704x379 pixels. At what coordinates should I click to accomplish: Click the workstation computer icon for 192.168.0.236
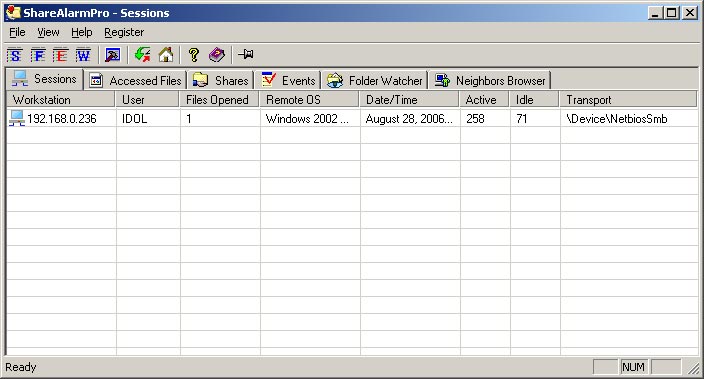[x=17, y=118]
